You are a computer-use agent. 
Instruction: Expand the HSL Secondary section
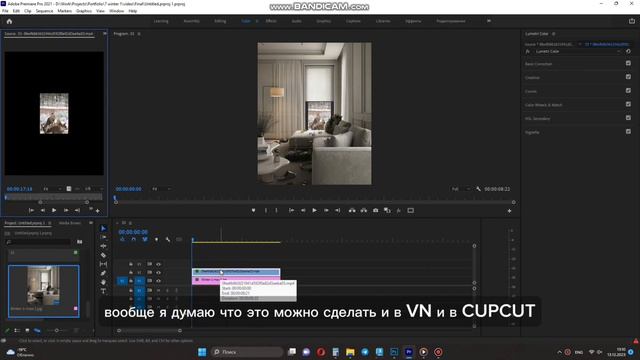(537, 119)
